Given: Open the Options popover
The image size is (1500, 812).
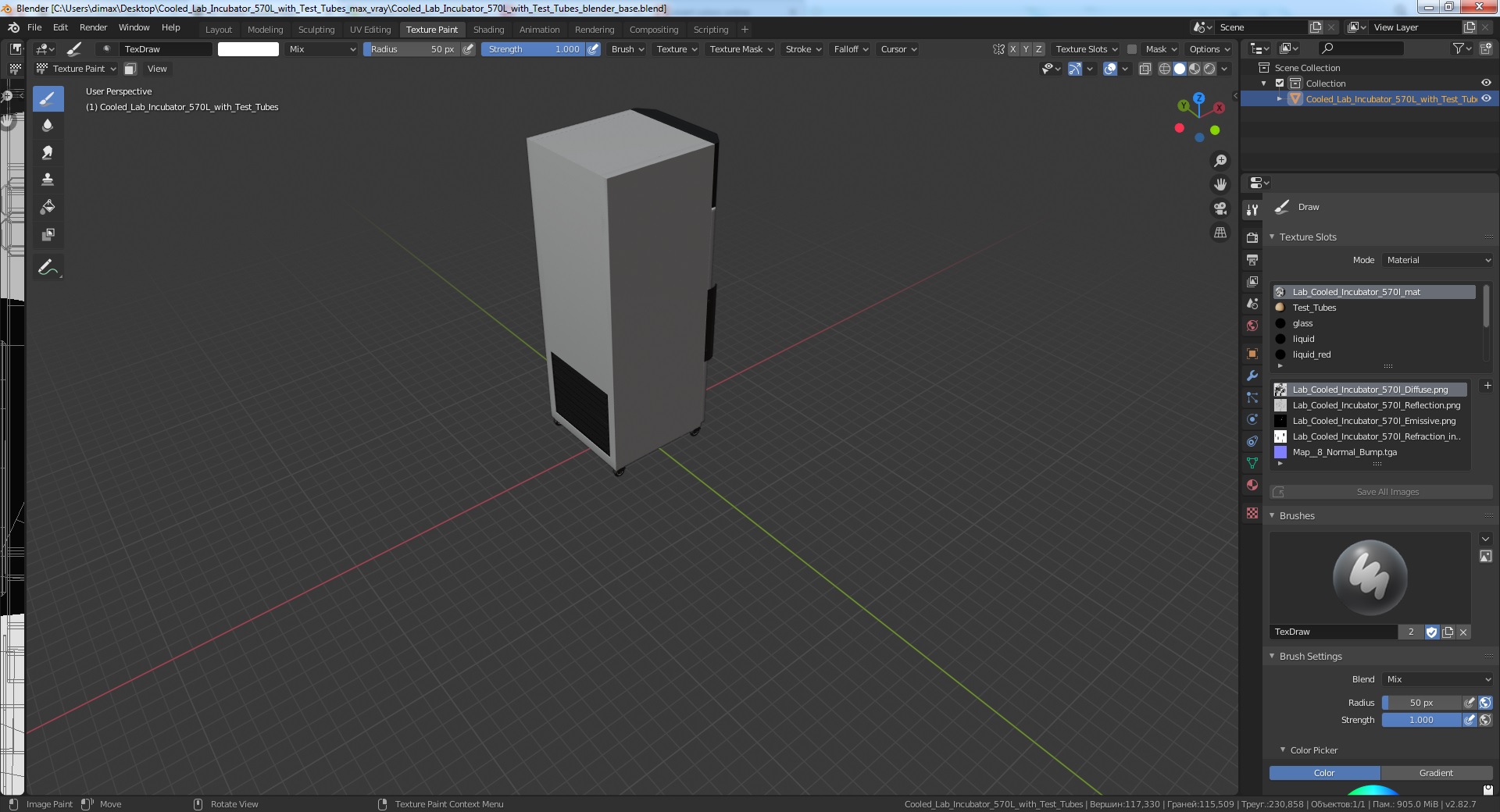Looking at the screenshot, I should coord(1209,49).
